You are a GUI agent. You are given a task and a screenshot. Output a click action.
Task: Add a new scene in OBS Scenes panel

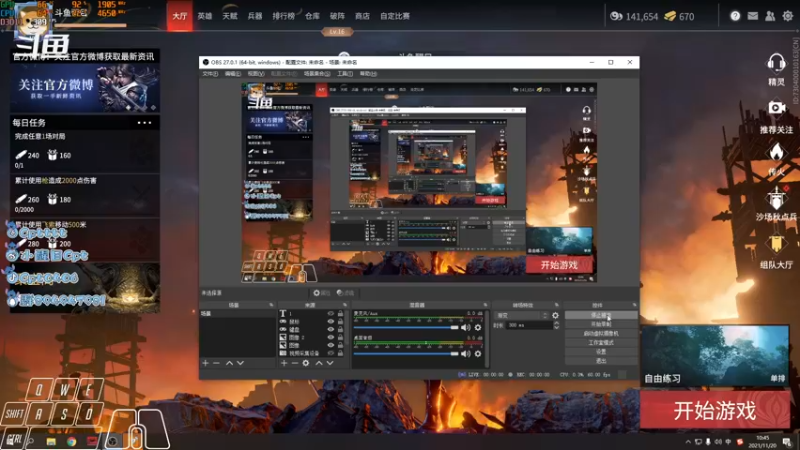pos(206,363)
